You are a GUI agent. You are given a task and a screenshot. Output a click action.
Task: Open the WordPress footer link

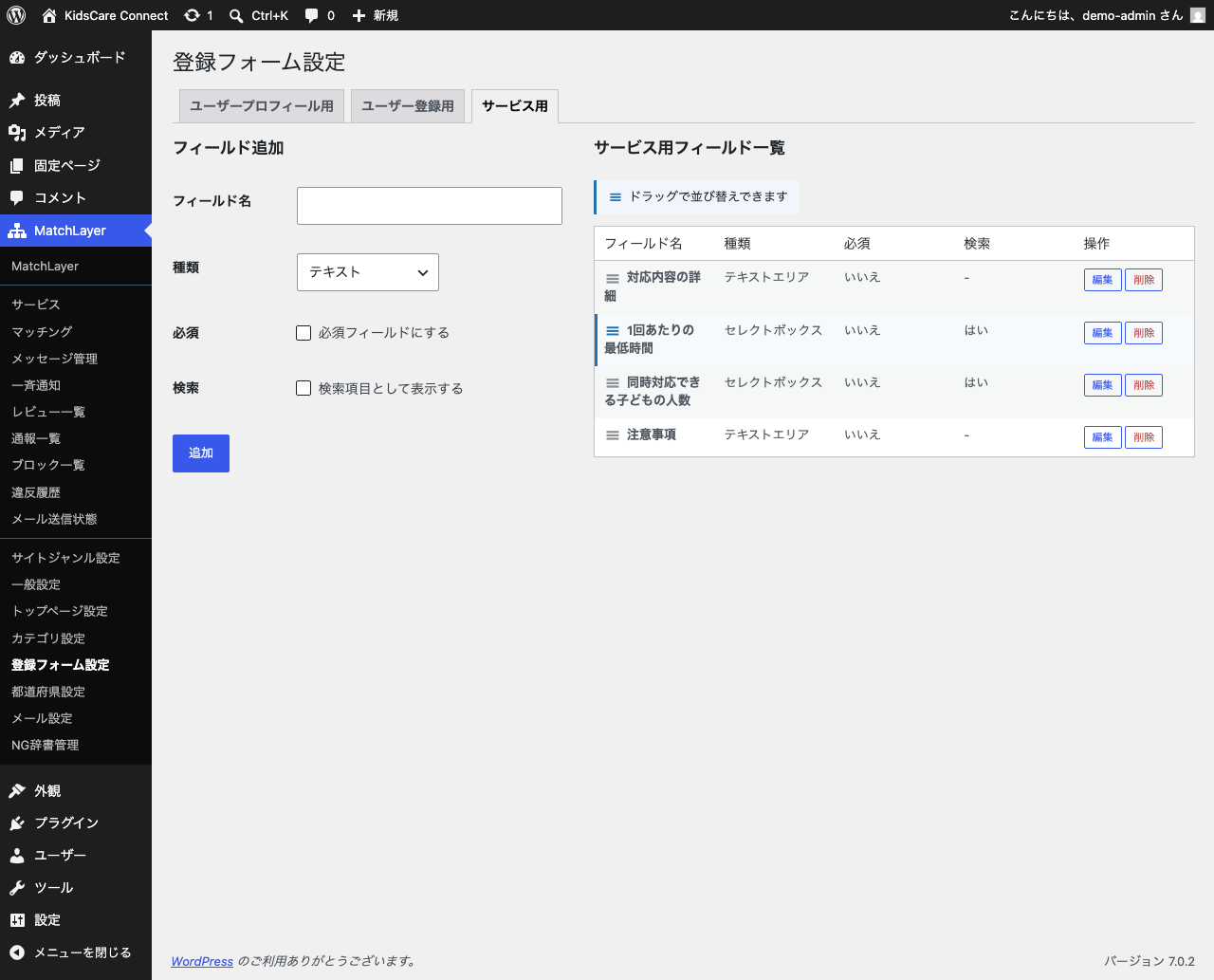pyautogui.click(x=202, y=961)
